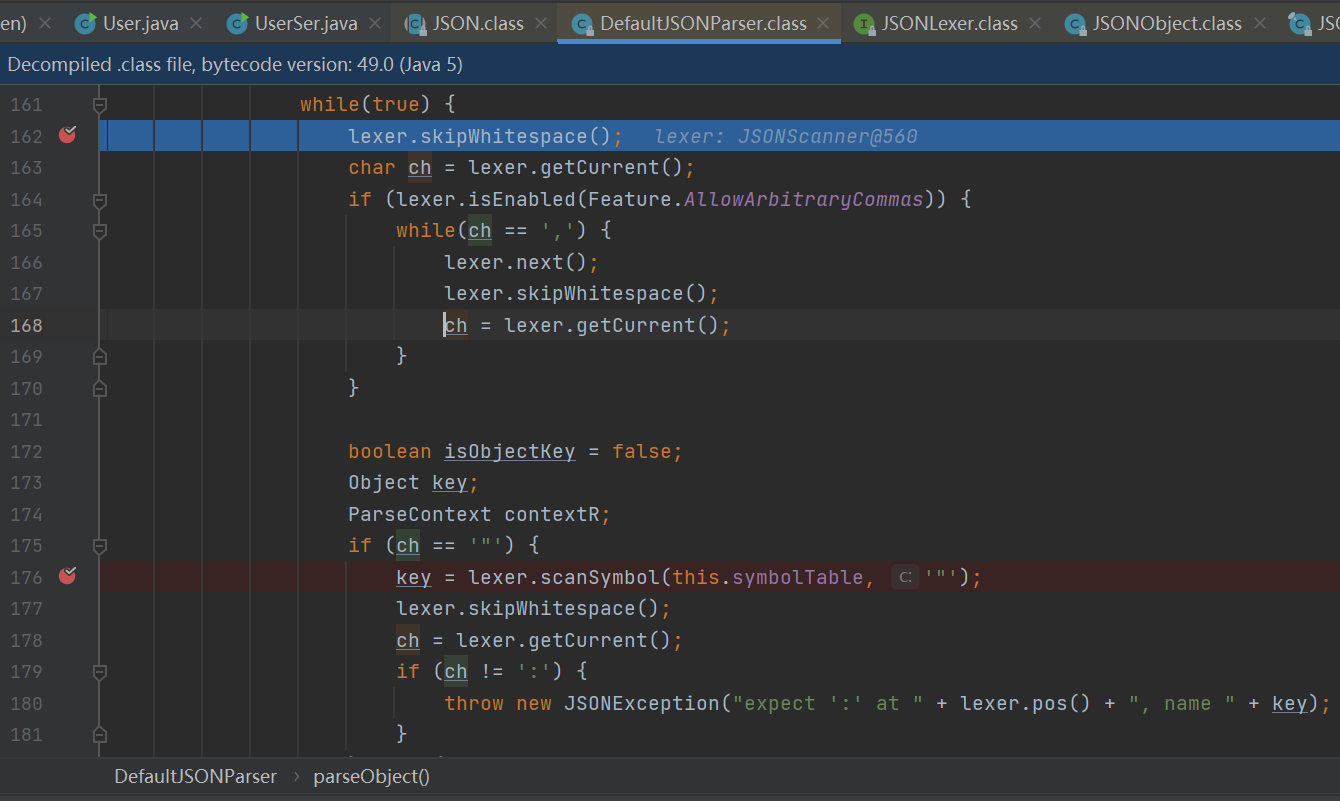Click 'JSONException' in the throw statement
The width and height of the screenshot is (1340, 801).
[642, 703]
